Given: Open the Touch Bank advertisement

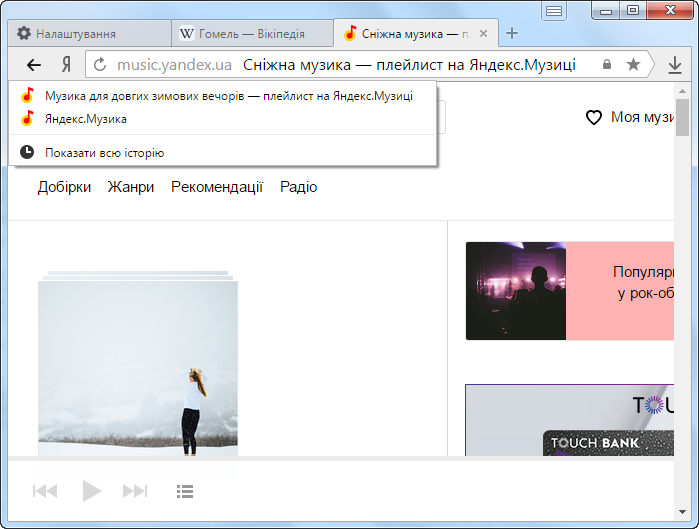Looking at the screenshot, I should 570,420.
